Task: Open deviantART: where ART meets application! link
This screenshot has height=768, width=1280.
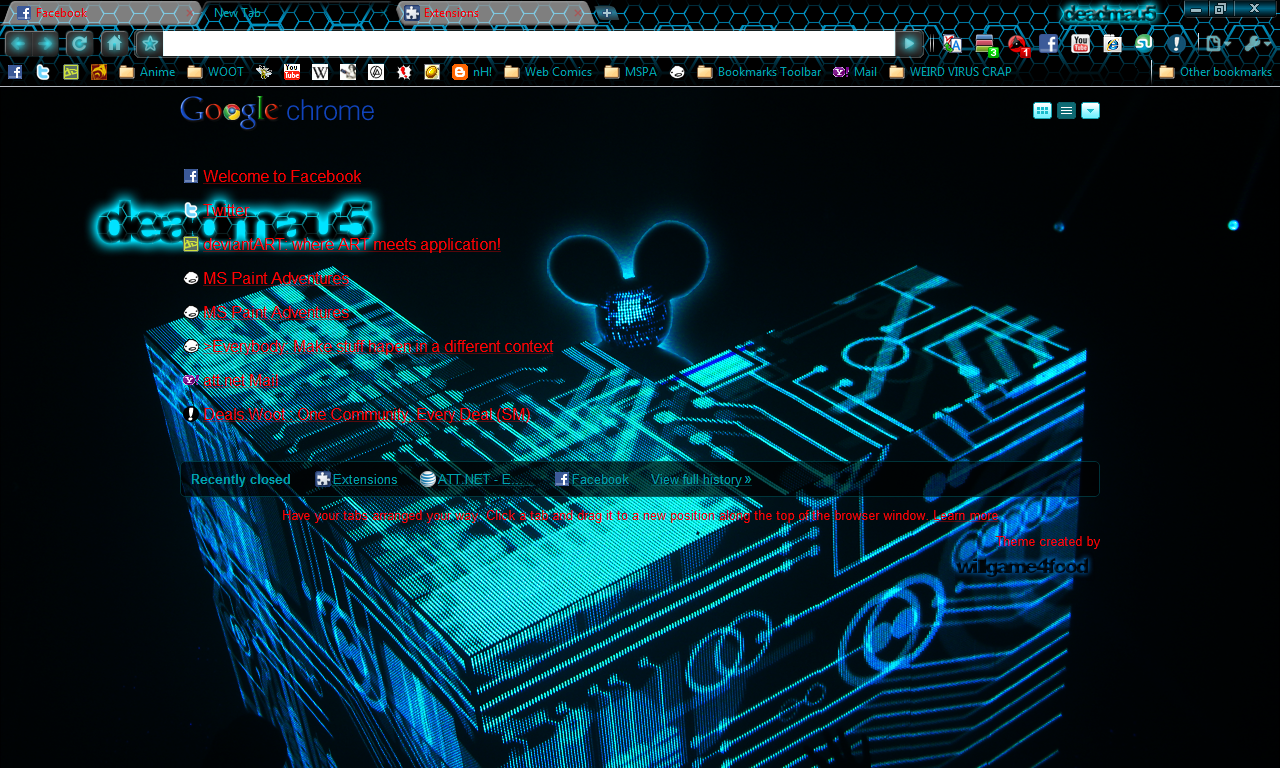Action: pyautogui.click(x=352, y=244)
